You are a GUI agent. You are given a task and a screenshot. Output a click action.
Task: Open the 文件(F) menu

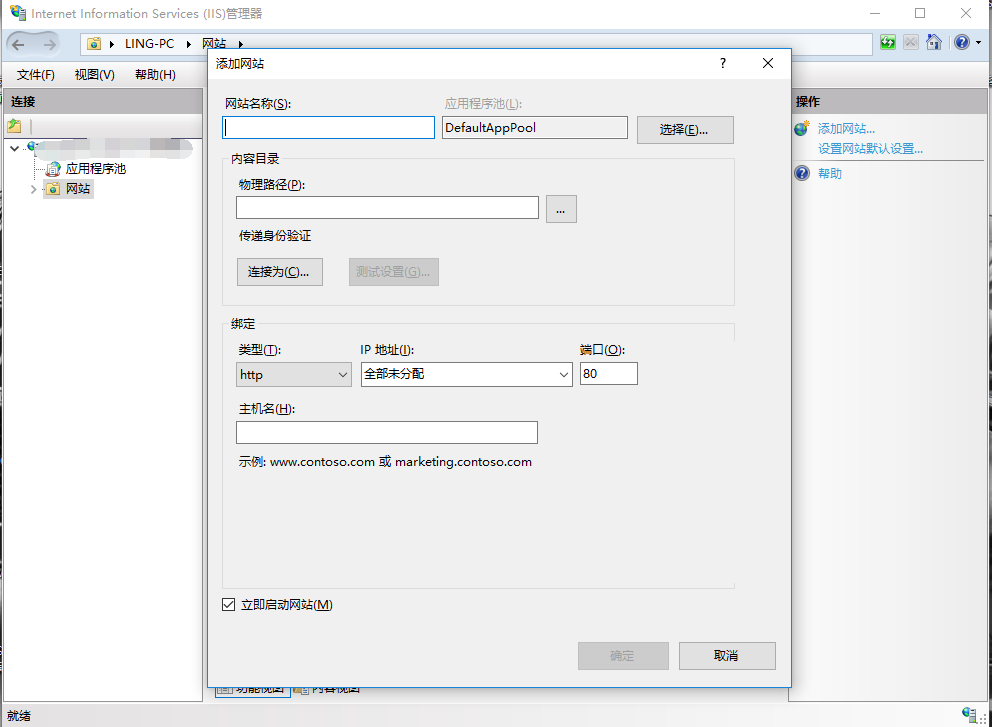(35, 75)
